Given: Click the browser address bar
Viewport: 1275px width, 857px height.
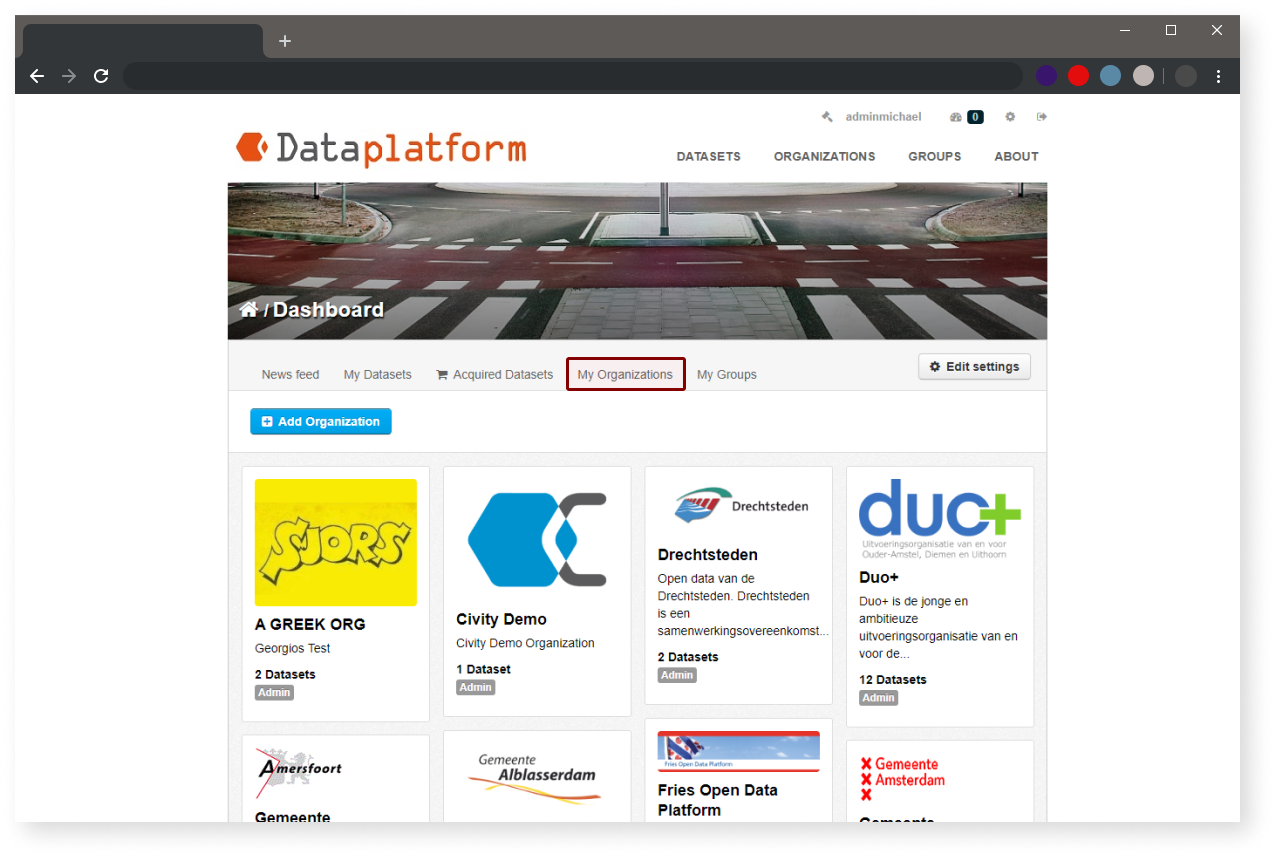Looking at the screenshot, I should pyautogui.click(x=572, y=76).
